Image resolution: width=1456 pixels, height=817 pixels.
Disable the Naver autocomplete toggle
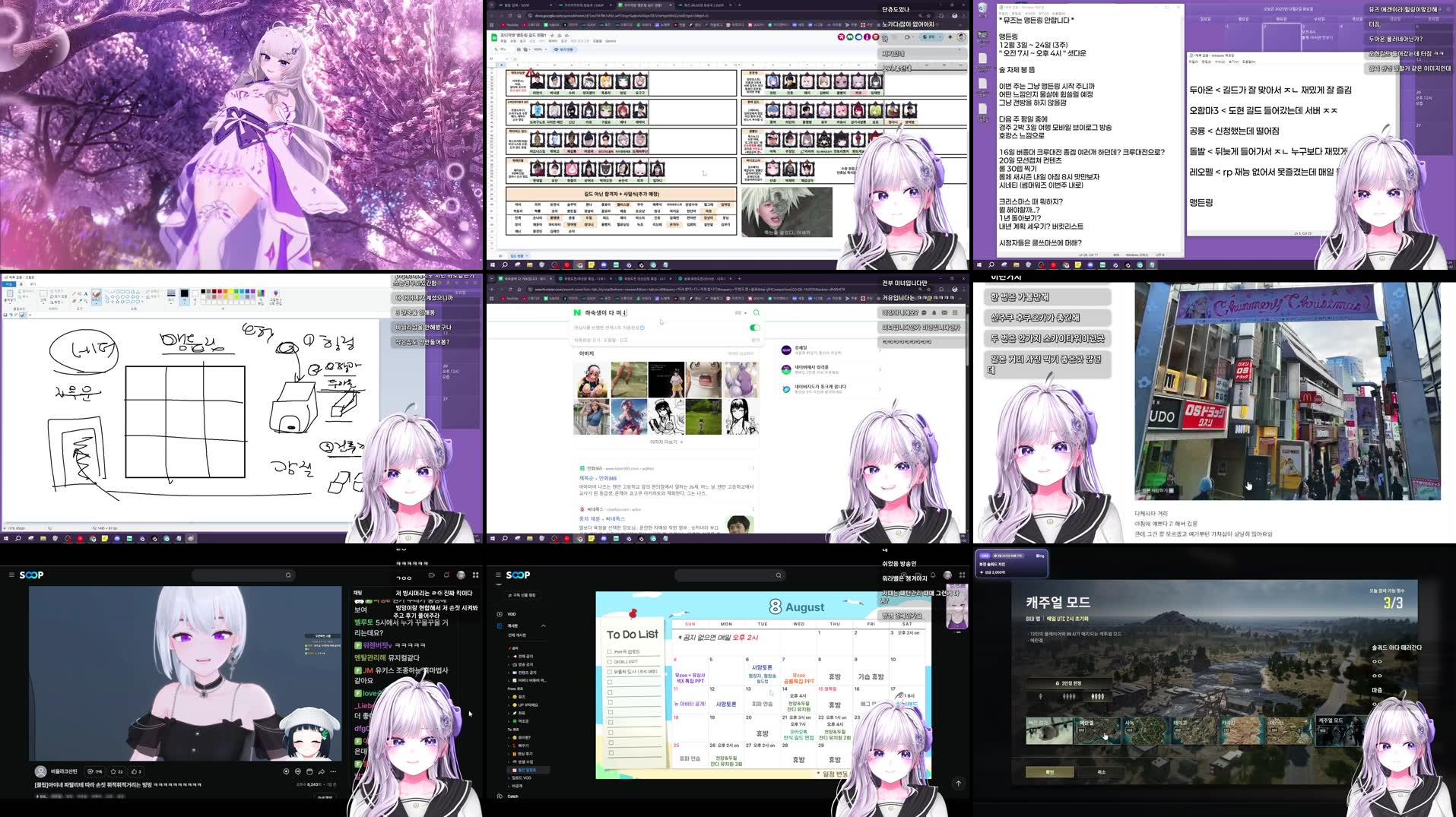click(755, 328)
